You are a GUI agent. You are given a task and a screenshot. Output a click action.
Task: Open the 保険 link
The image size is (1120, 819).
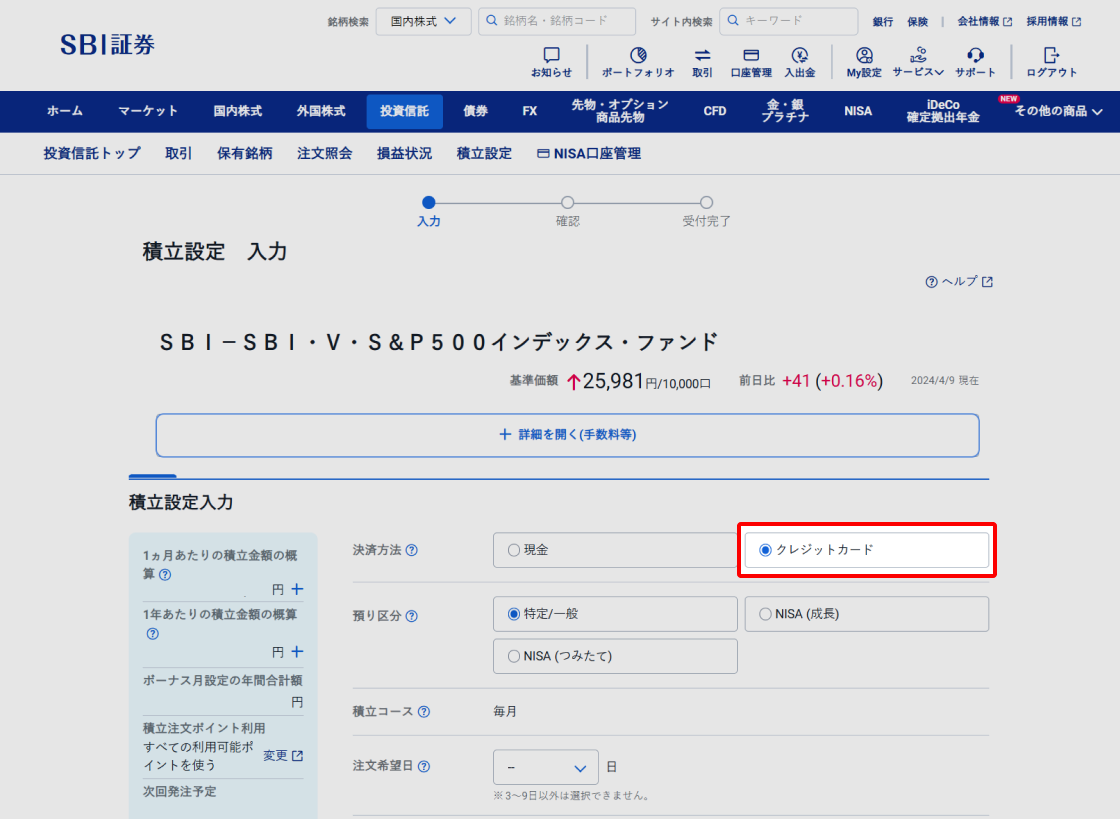tap(918, 22)
